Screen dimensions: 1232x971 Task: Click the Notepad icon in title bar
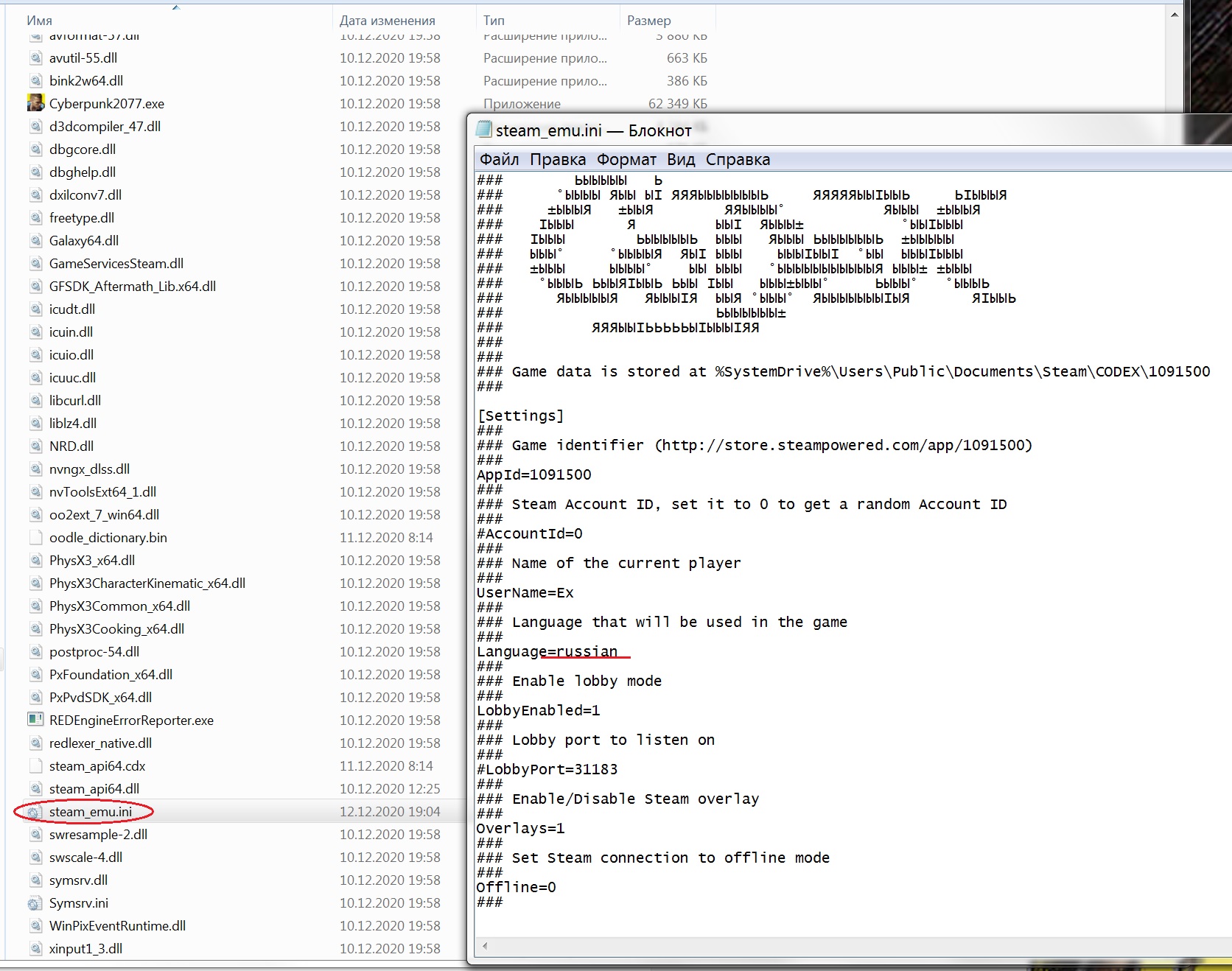[x=484, y=130]
